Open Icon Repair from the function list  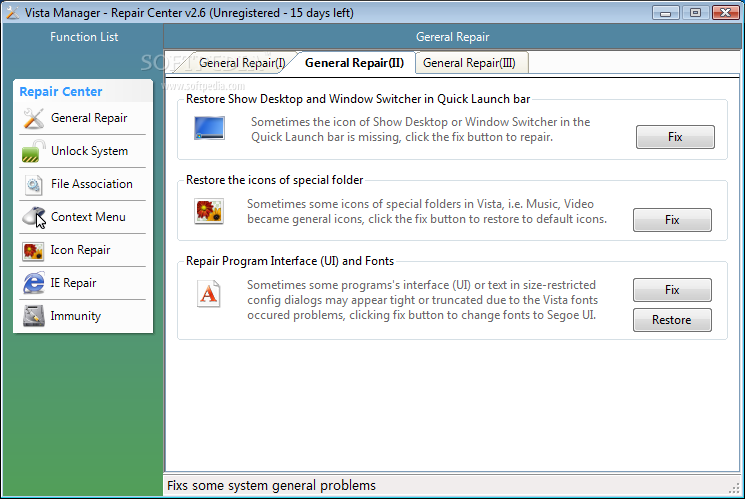[x=83, y=250]
